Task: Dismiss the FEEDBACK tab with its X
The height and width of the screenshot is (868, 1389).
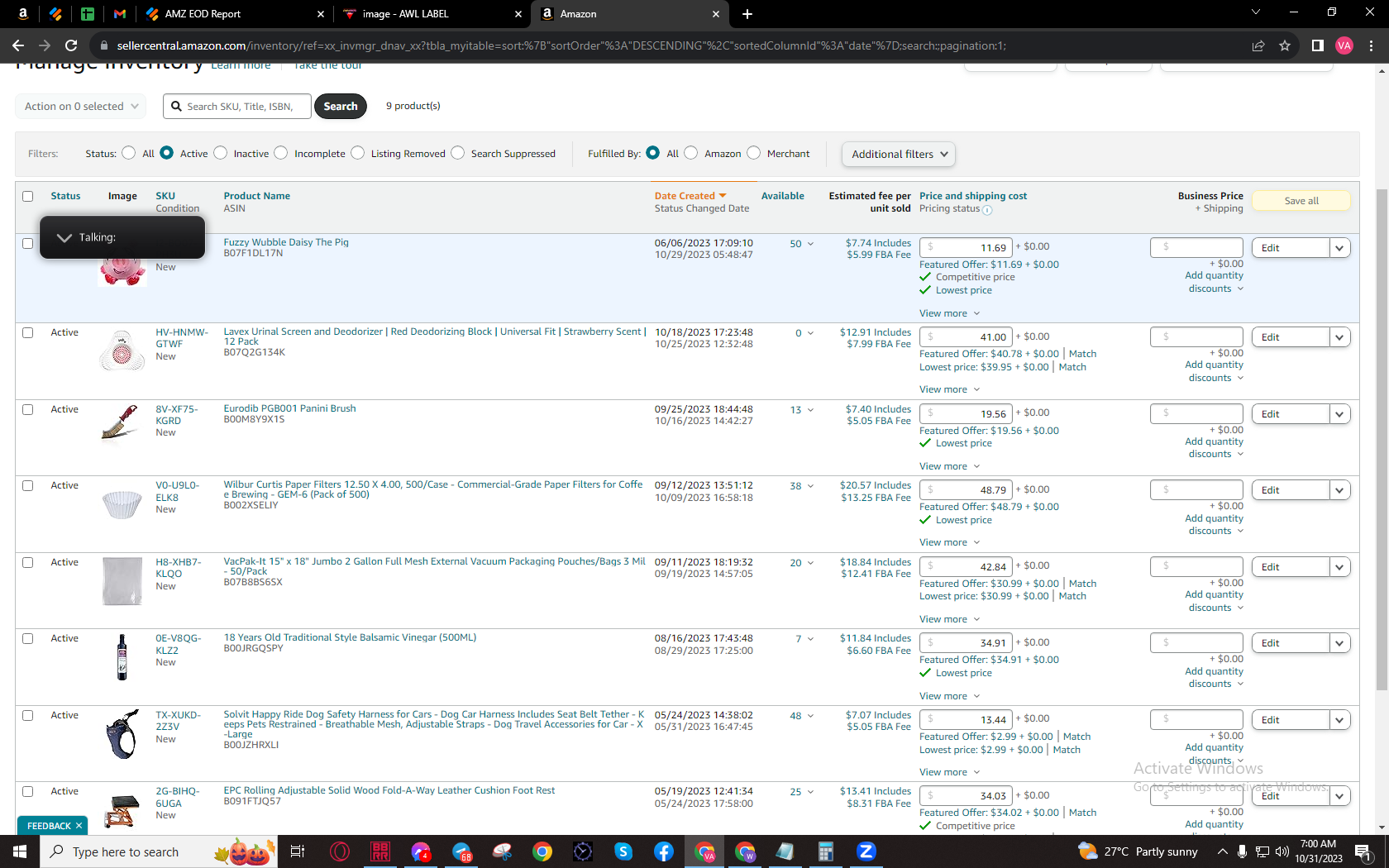Action: [79, 826]
